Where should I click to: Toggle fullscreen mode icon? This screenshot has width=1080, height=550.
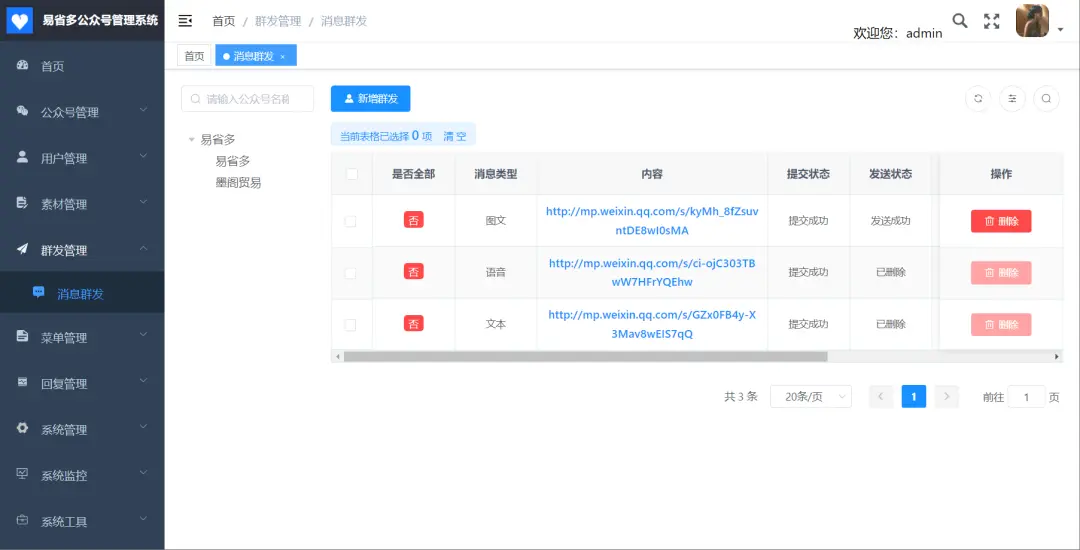991,21
